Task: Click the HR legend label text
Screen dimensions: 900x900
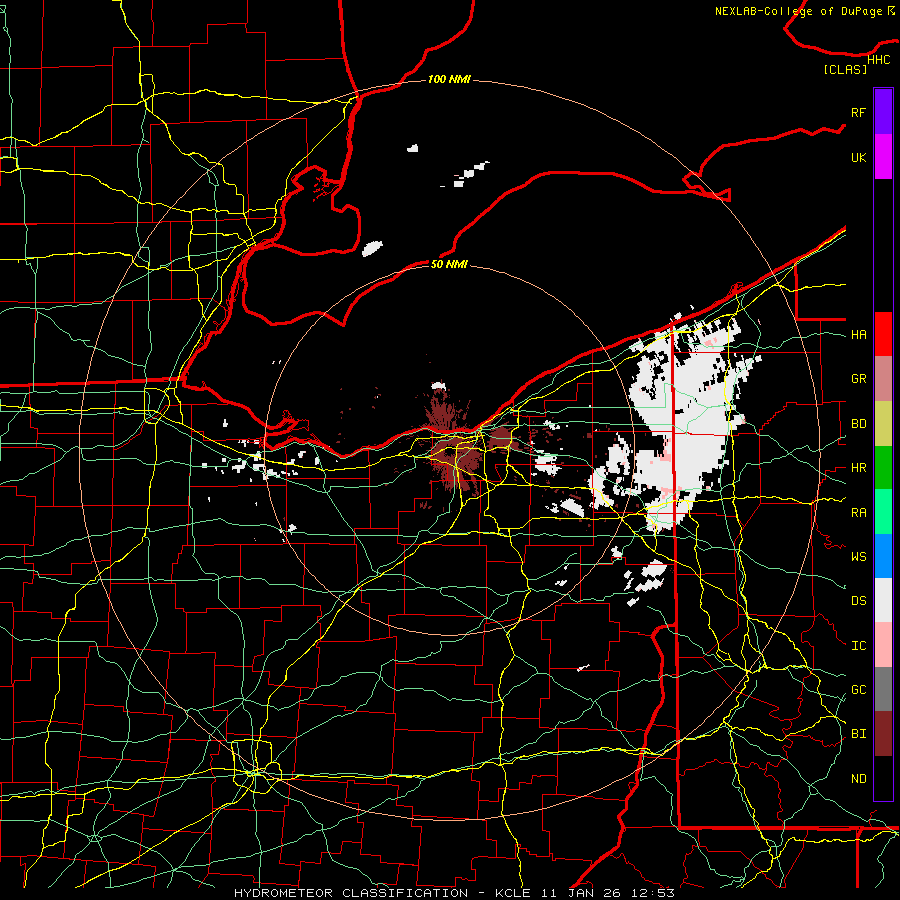Action: click(858, 468)
